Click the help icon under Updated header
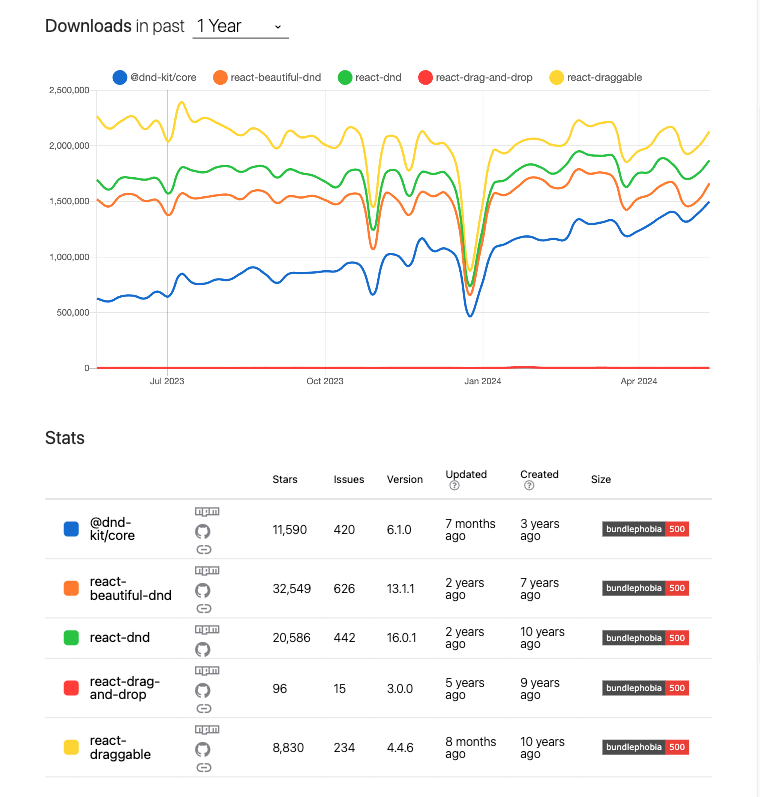This screenshot has height=797, width=760. pos(454,485)
